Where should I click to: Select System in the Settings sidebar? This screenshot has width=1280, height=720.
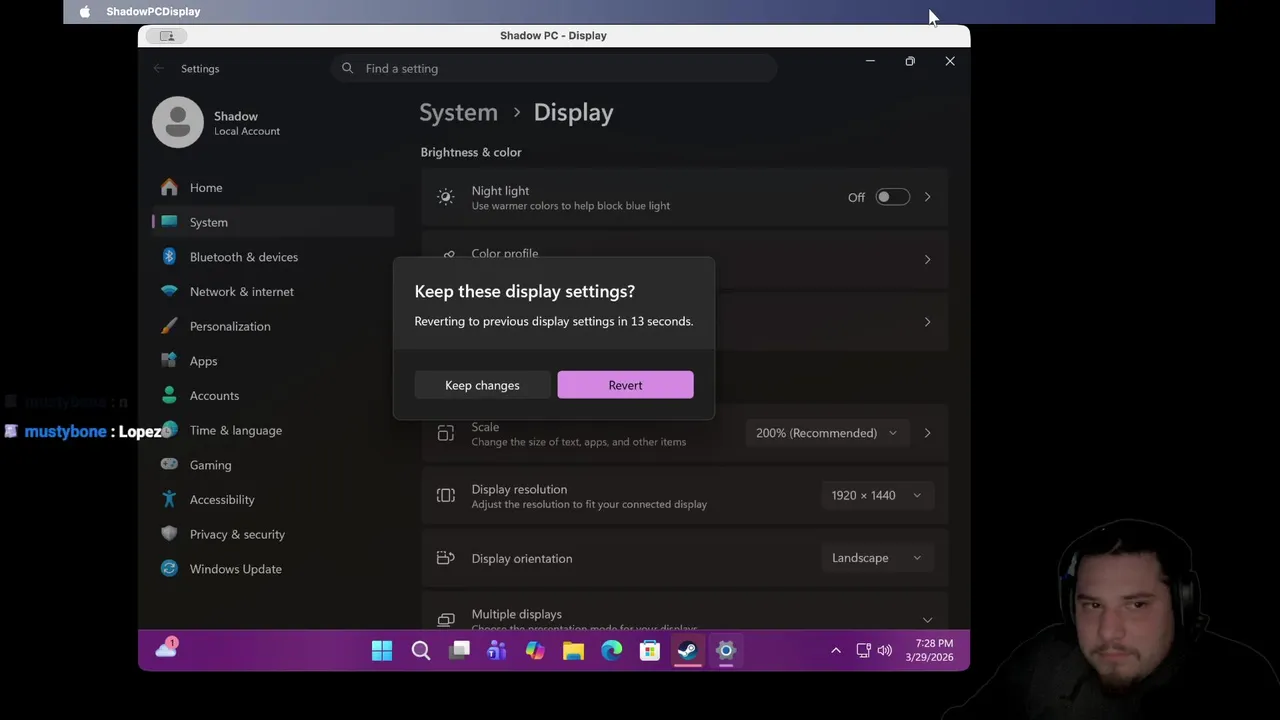tap(273, 222)
